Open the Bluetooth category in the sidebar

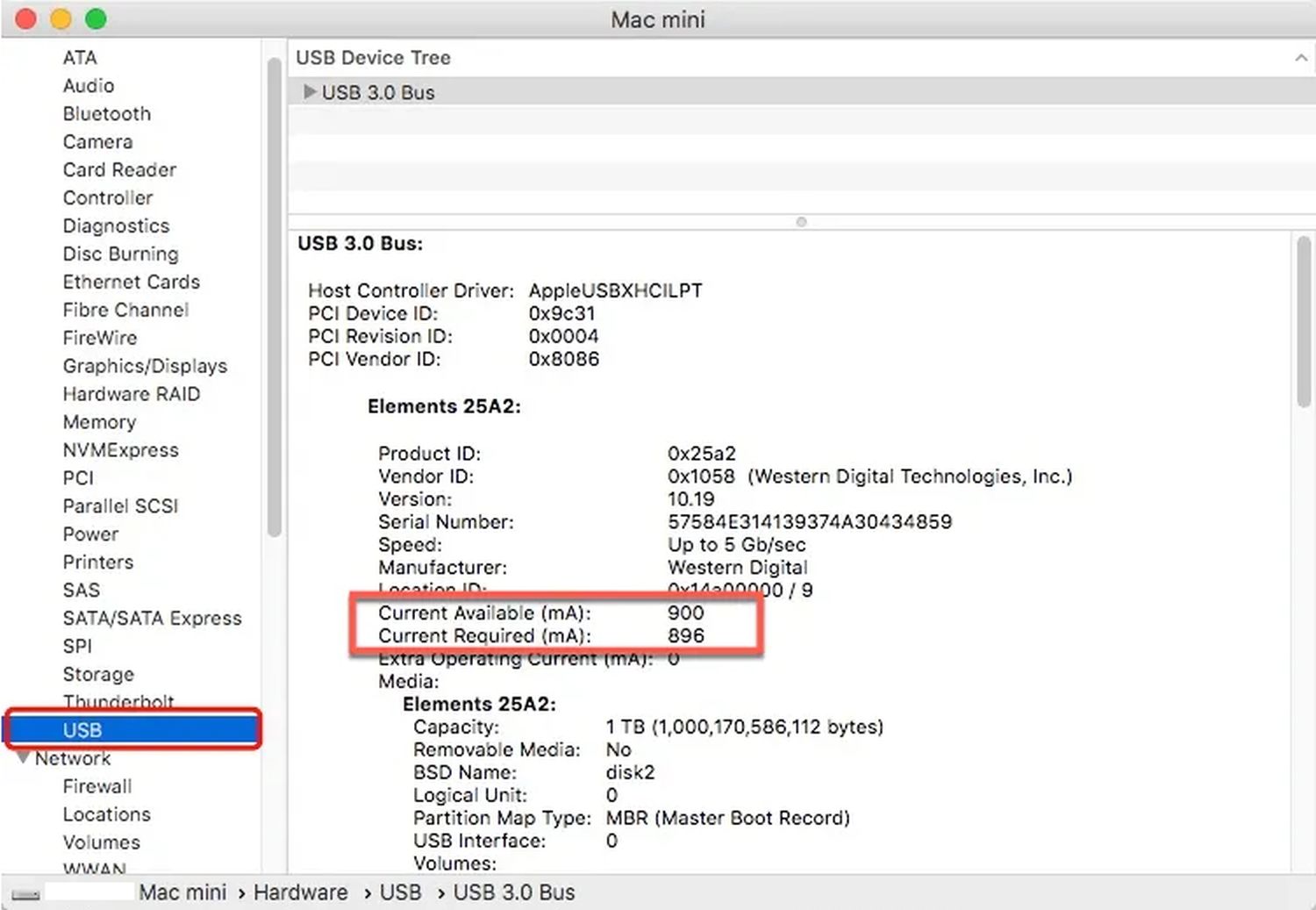(x=106, y=114)
